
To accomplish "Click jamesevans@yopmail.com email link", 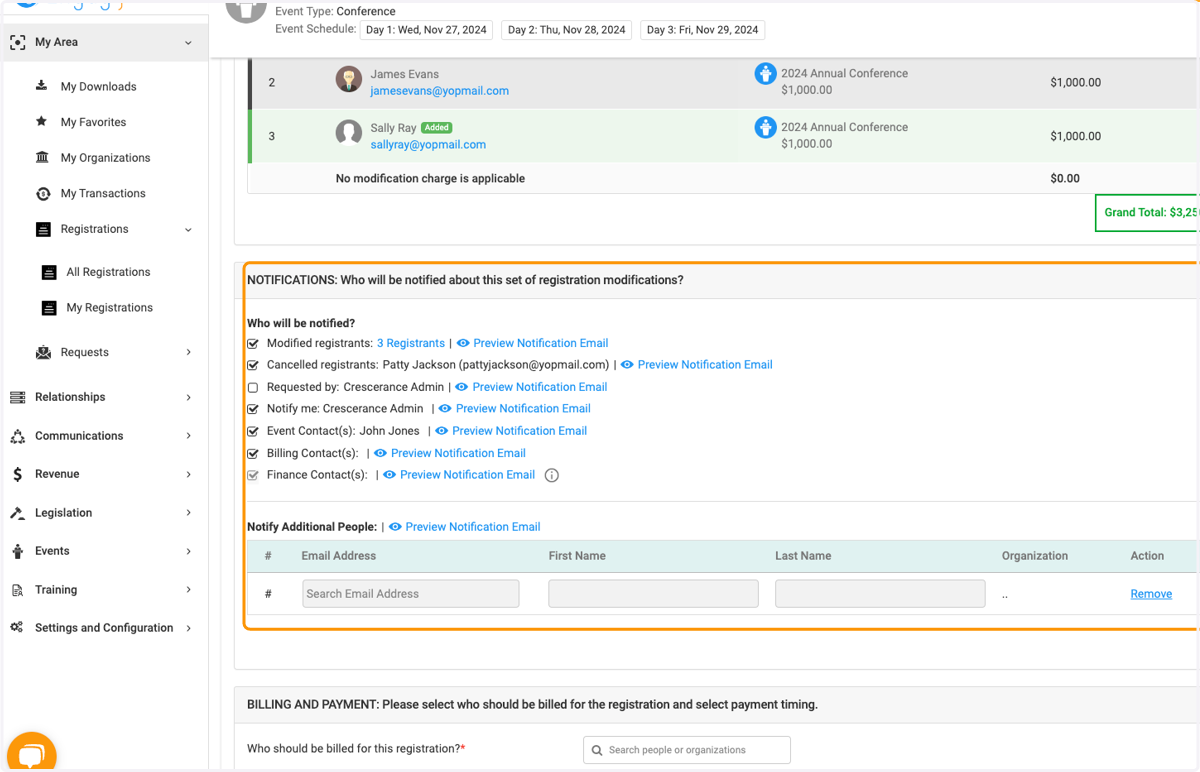I will (439, 91).
